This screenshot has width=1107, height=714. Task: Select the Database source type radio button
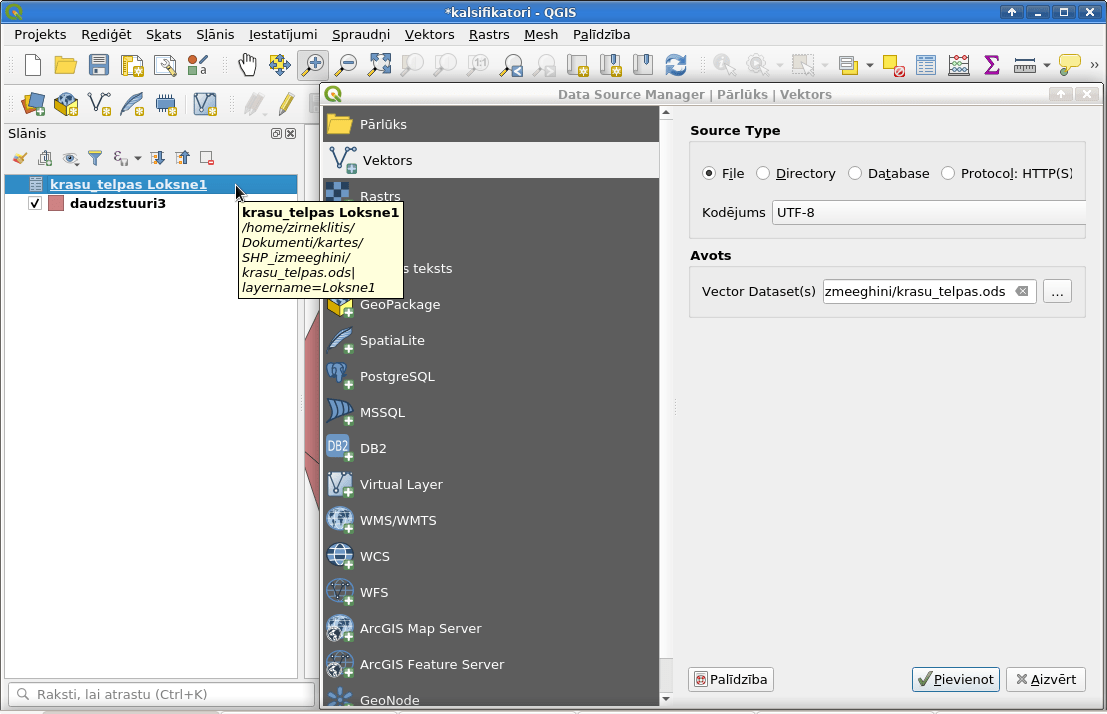[x=855, y=173]
